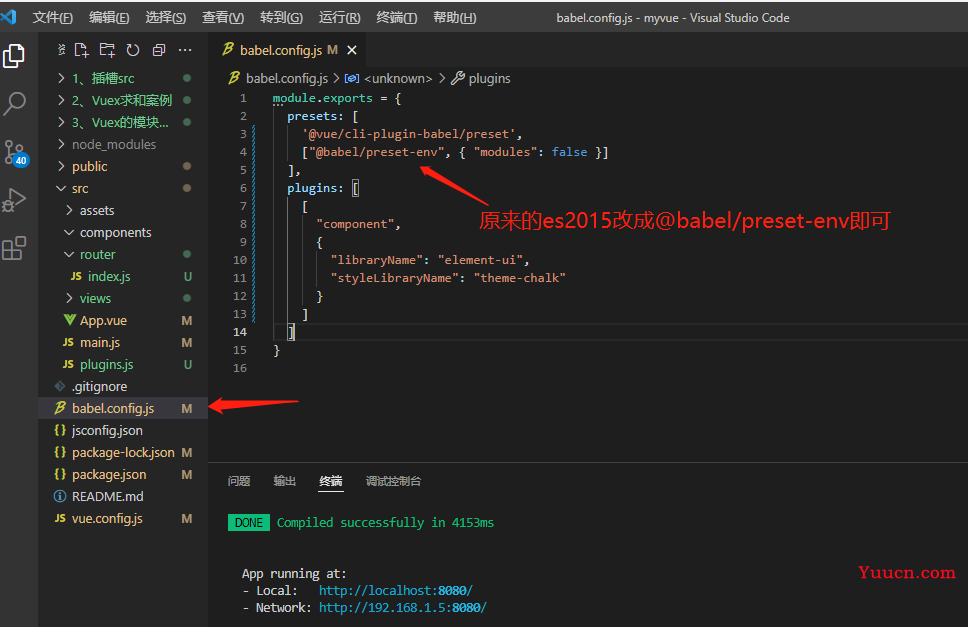
Task: Open the 帮助(H) menu
Action: point(454,17)
